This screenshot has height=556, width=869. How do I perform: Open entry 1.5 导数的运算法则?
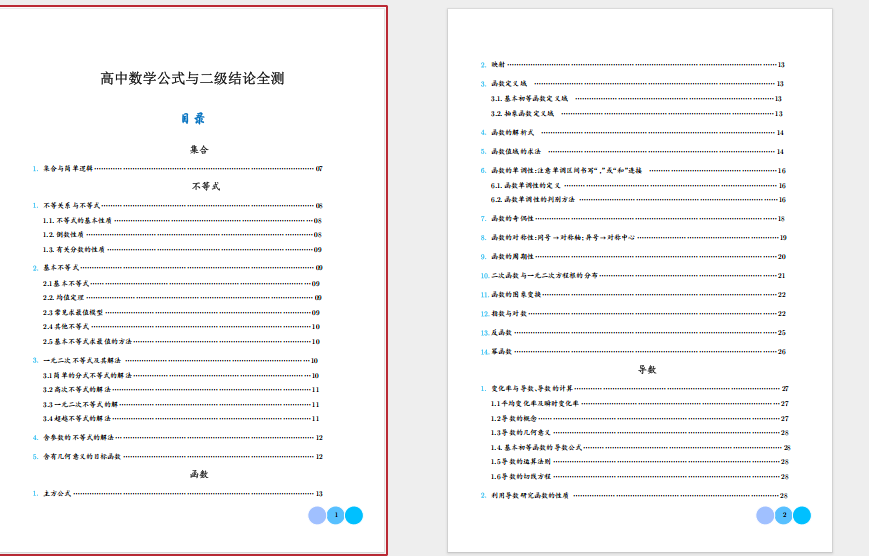coord(640,461)
